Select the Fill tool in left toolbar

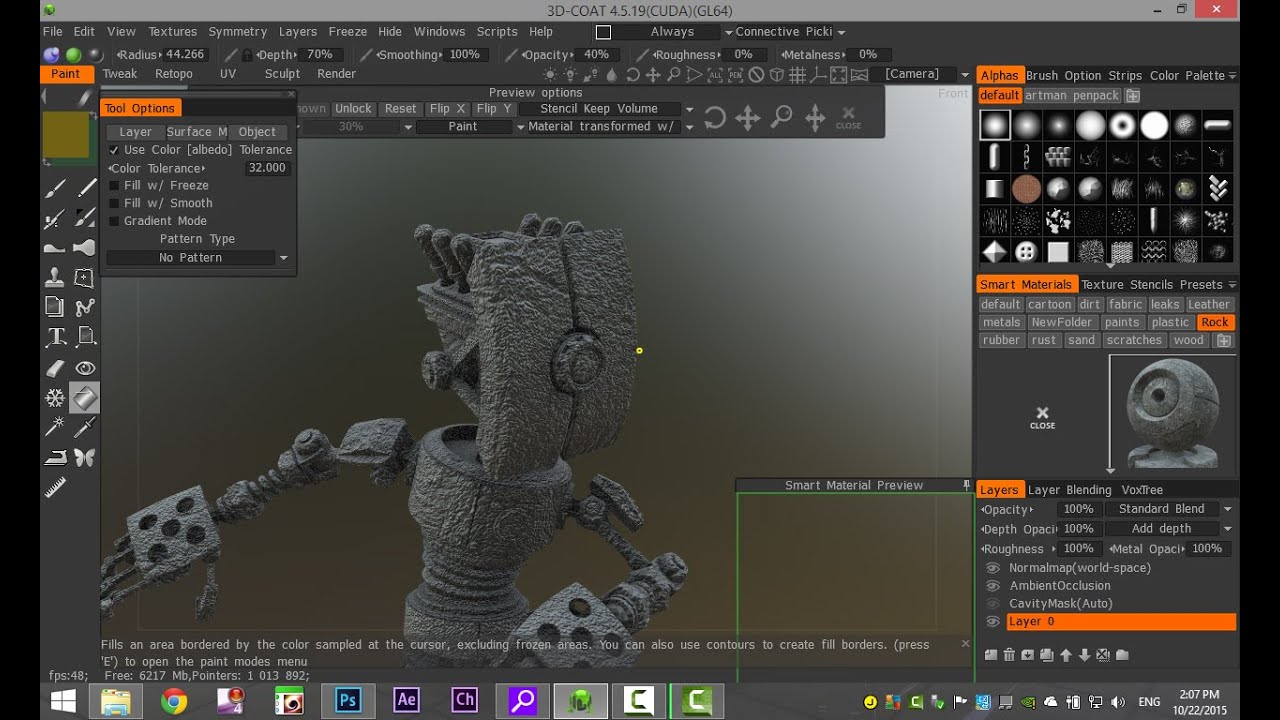click(x=85, y=398)
